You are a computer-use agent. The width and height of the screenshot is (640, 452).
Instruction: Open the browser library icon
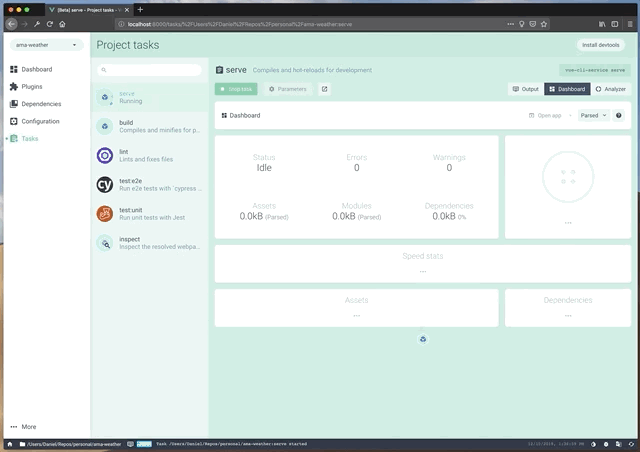point(602,24)
